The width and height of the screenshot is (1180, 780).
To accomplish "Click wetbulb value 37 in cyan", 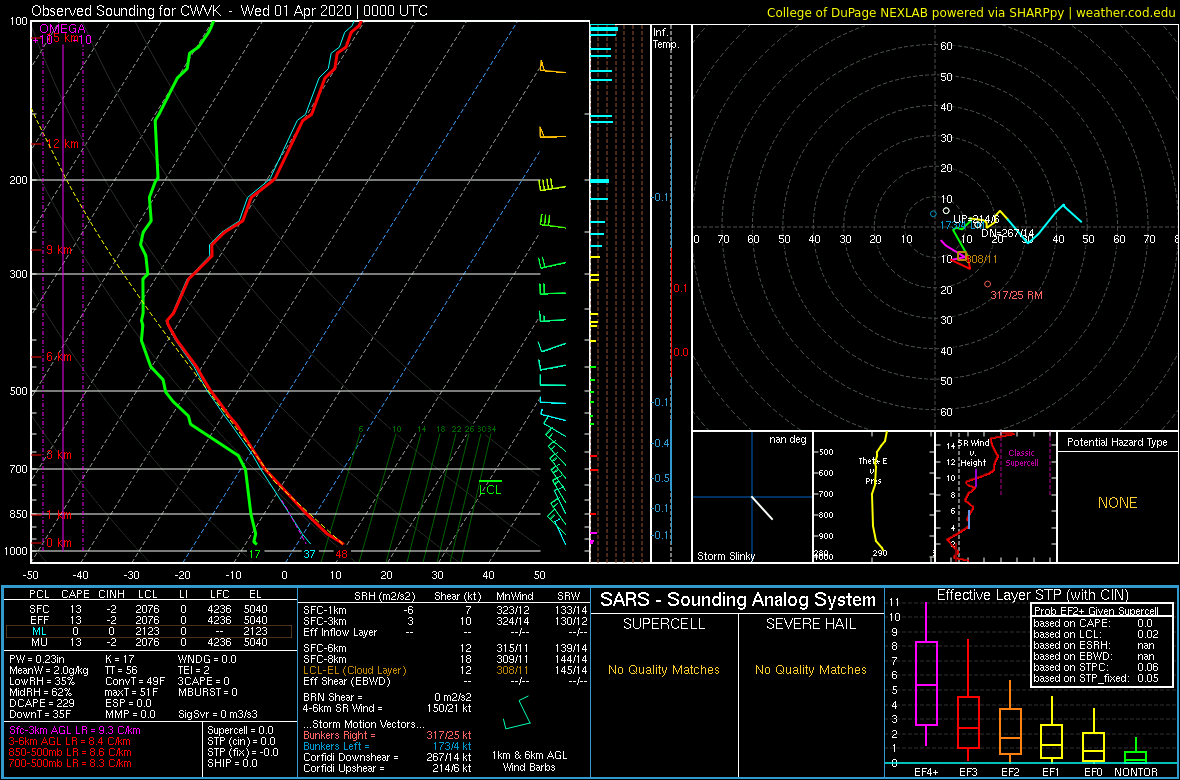I will pos(309,554).
